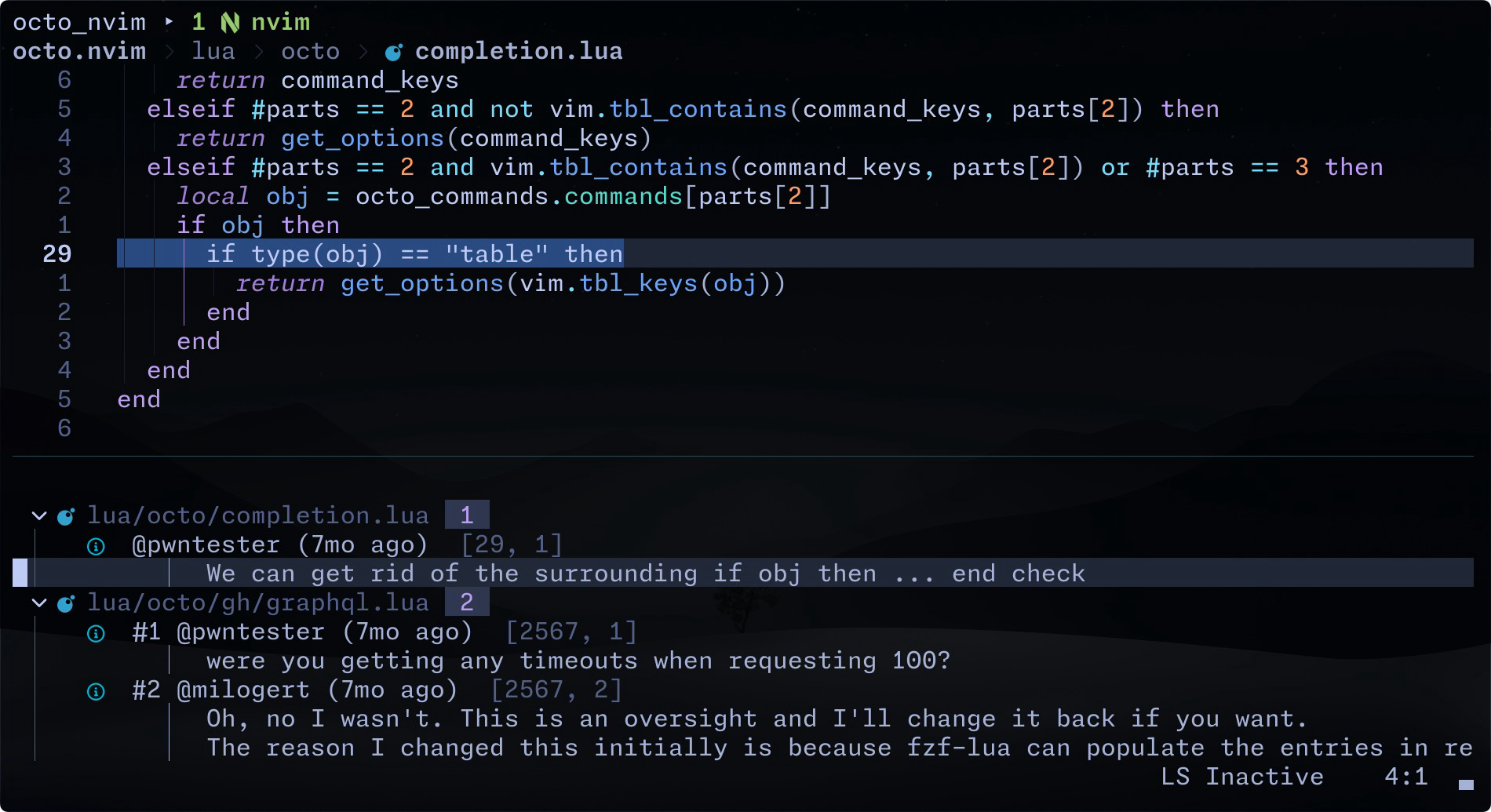Collapse the lua/octo/gh/graphql.lua comment group
This screenshot has width=1491, height=812.
pos(39,603)
